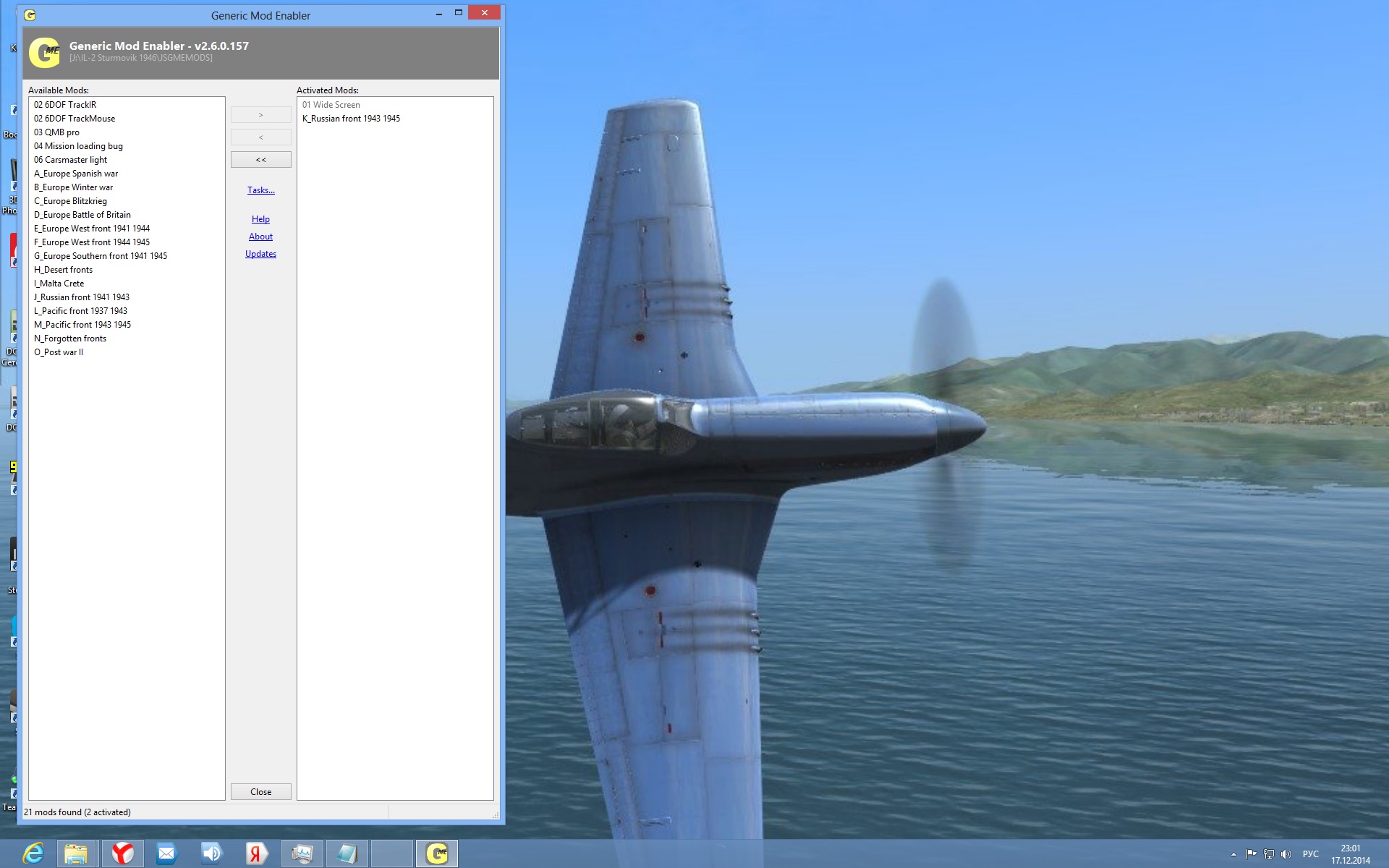Open the Help link
1389x868 pixels.
click(260, 219)
